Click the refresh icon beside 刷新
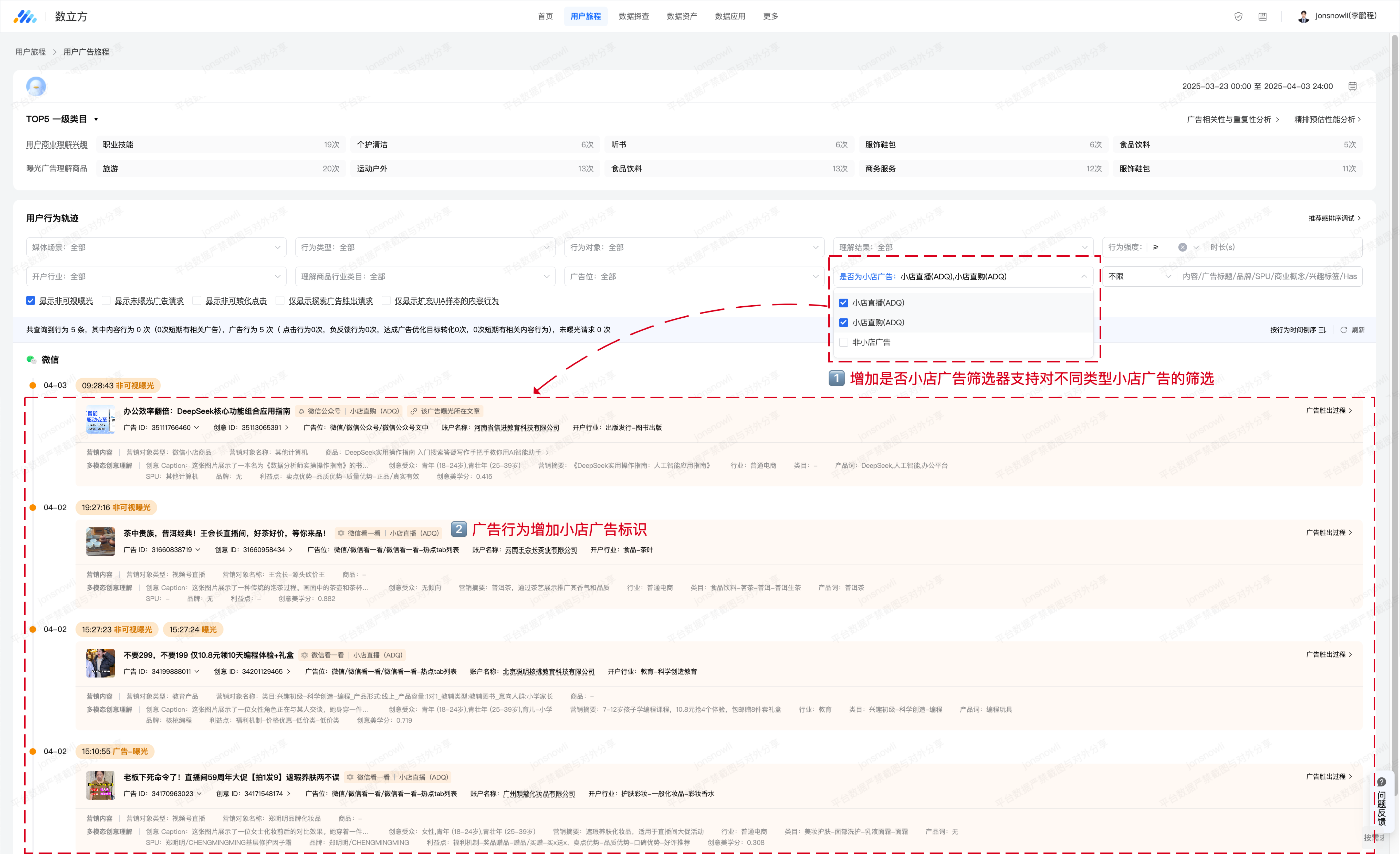 [1344, 330]
